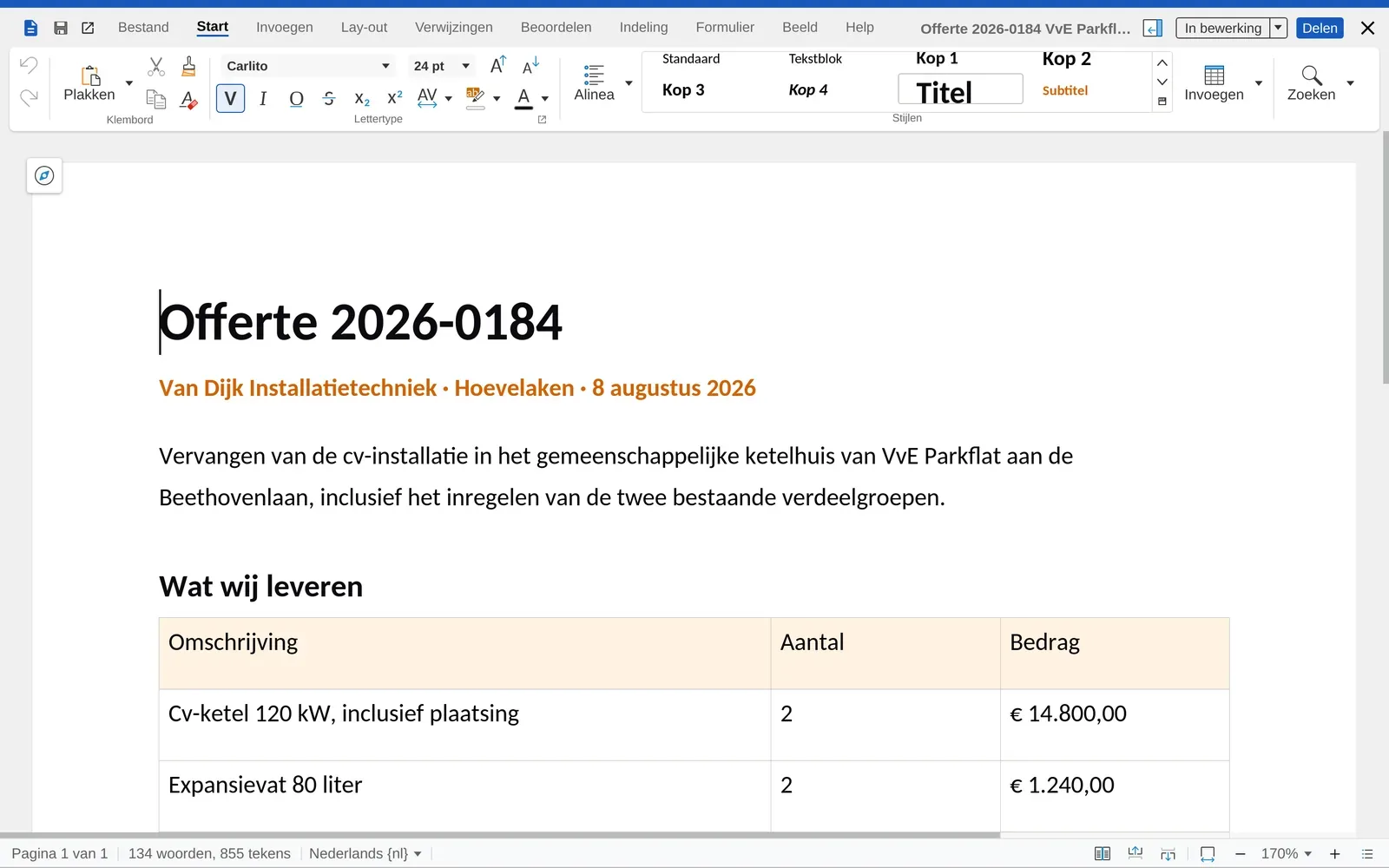Open highlight color picker arrow
This screenshot has height=868, width=1389.
tap(497, 99)
